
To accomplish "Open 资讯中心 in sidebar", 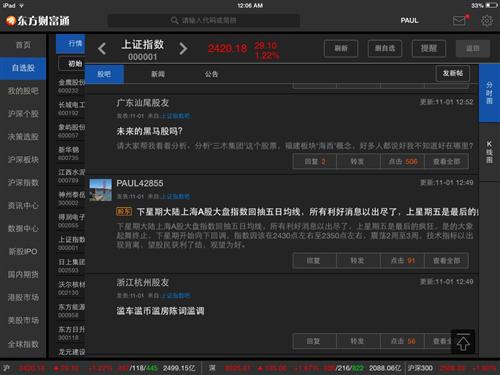I will [23, 206].
